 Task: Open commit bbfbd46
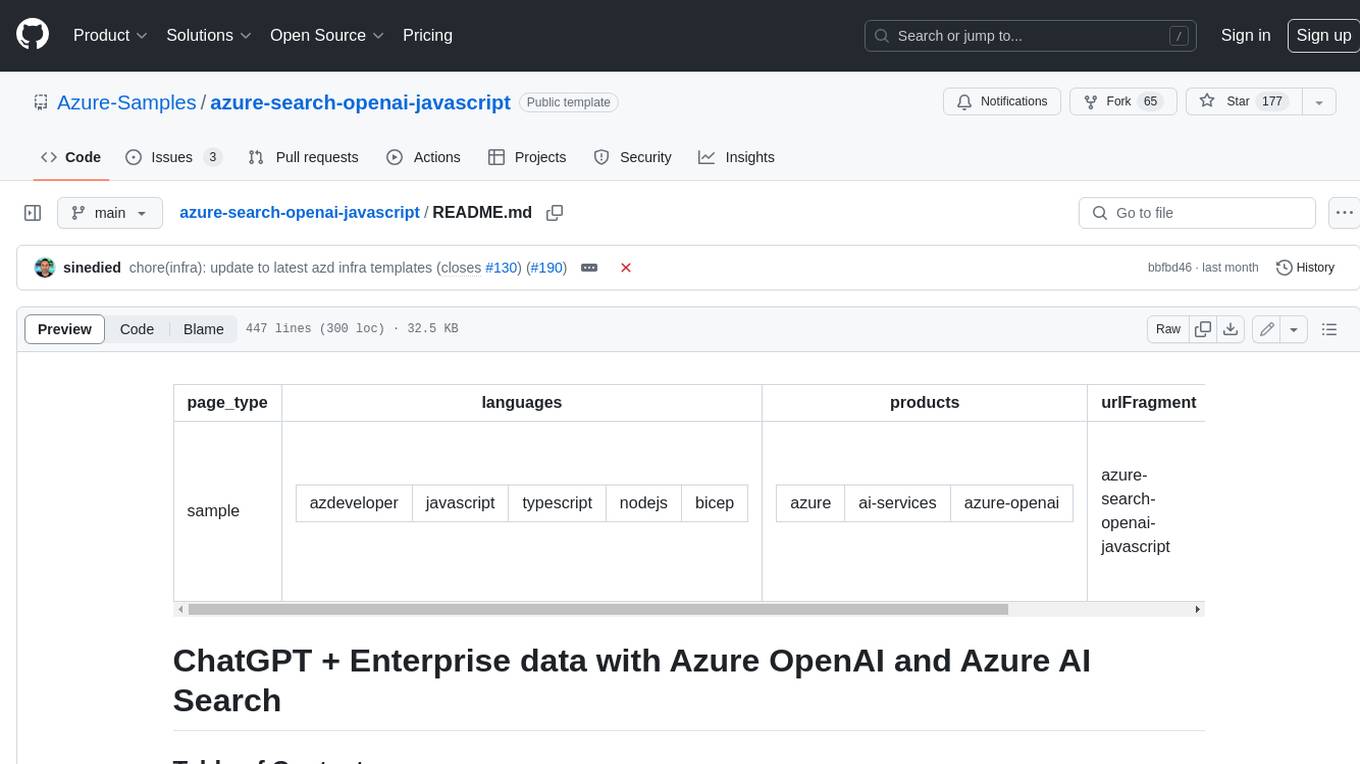click(x=1169, y=267)
